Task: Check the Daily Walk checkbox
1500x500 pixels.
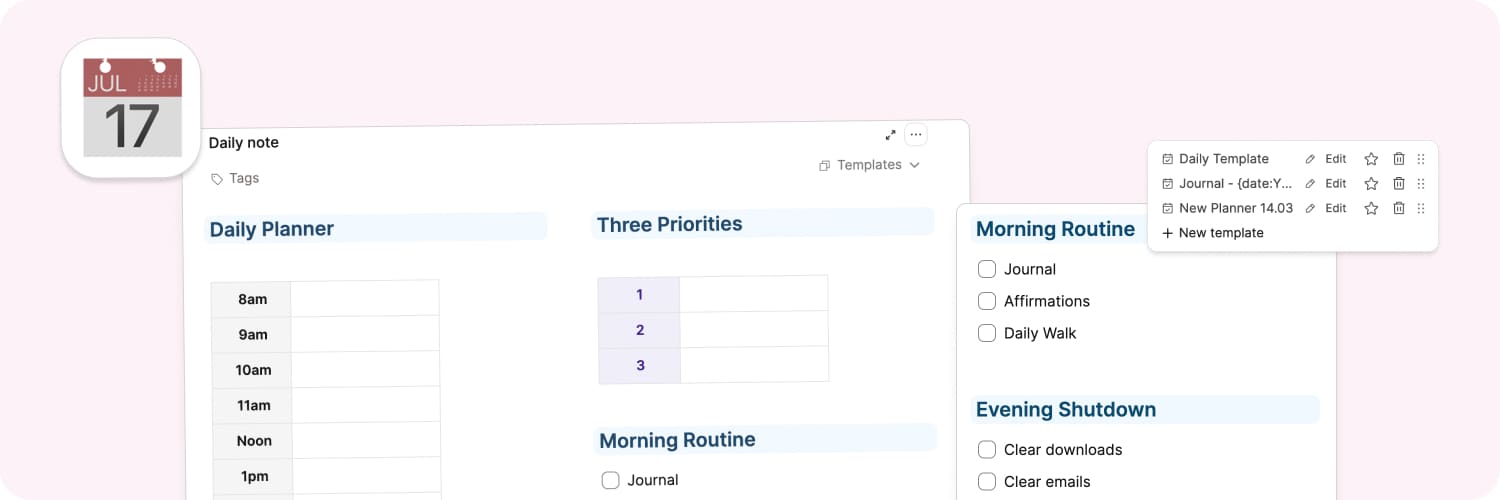Action: pyautogui.click(x=987, y=333)
